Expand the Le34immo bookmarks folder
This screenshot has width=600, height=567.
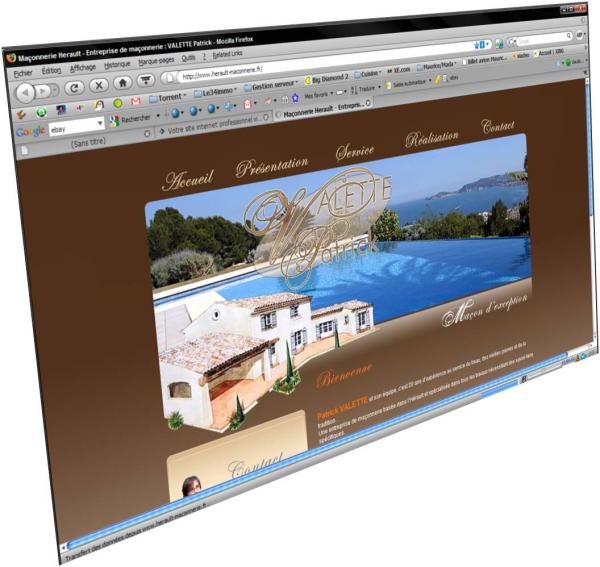point(215,92)
